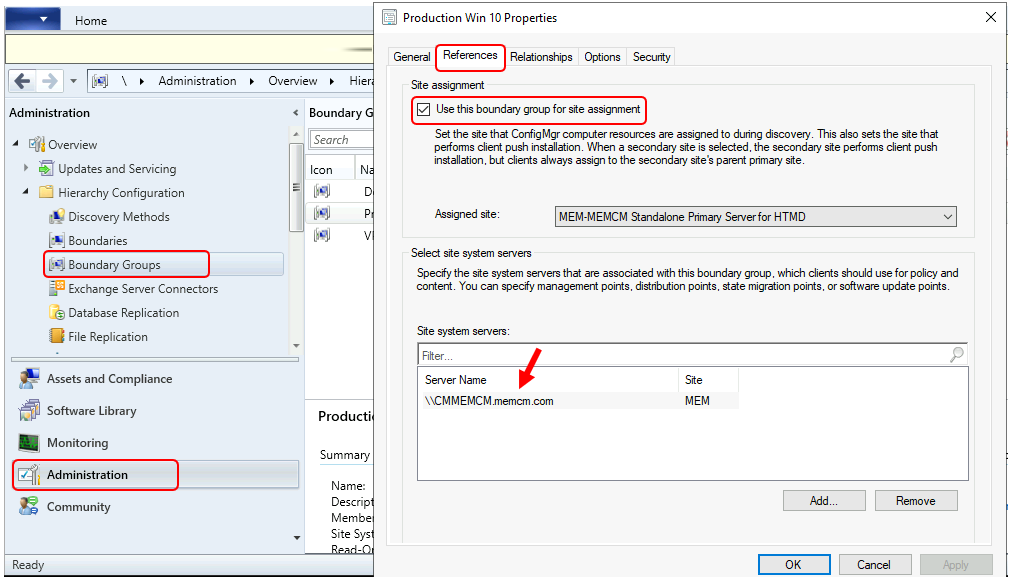The image size is (1009, 584).
Task: Click the Overview node icon
Action: (37, 144)
